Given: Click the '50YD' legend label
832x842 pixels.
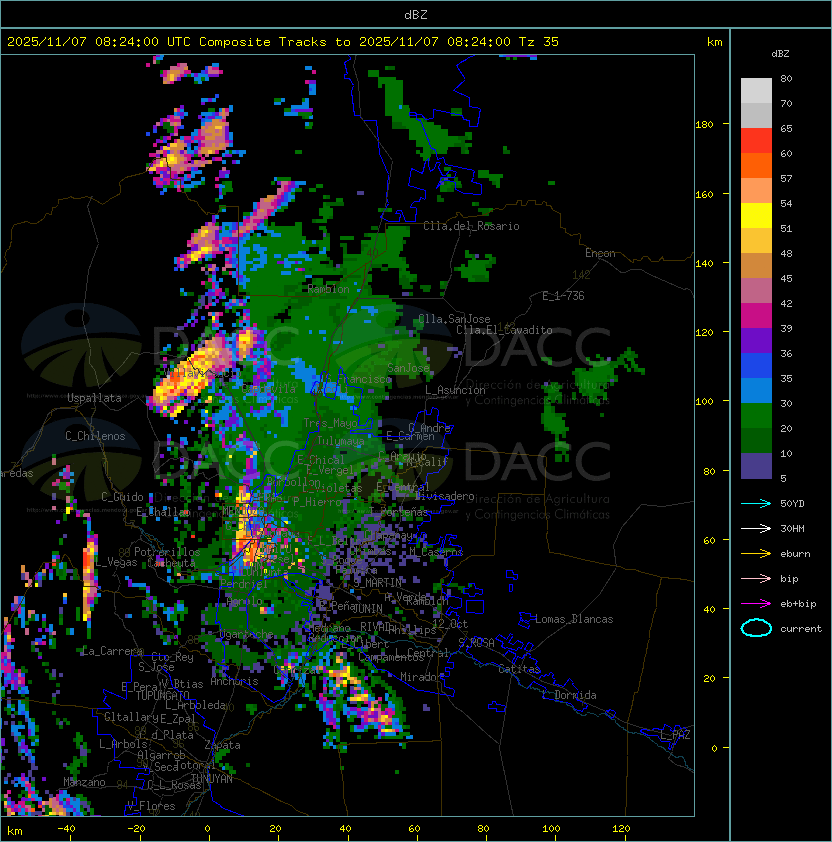Looking at the screenshot, I should (x=792, y=504).
